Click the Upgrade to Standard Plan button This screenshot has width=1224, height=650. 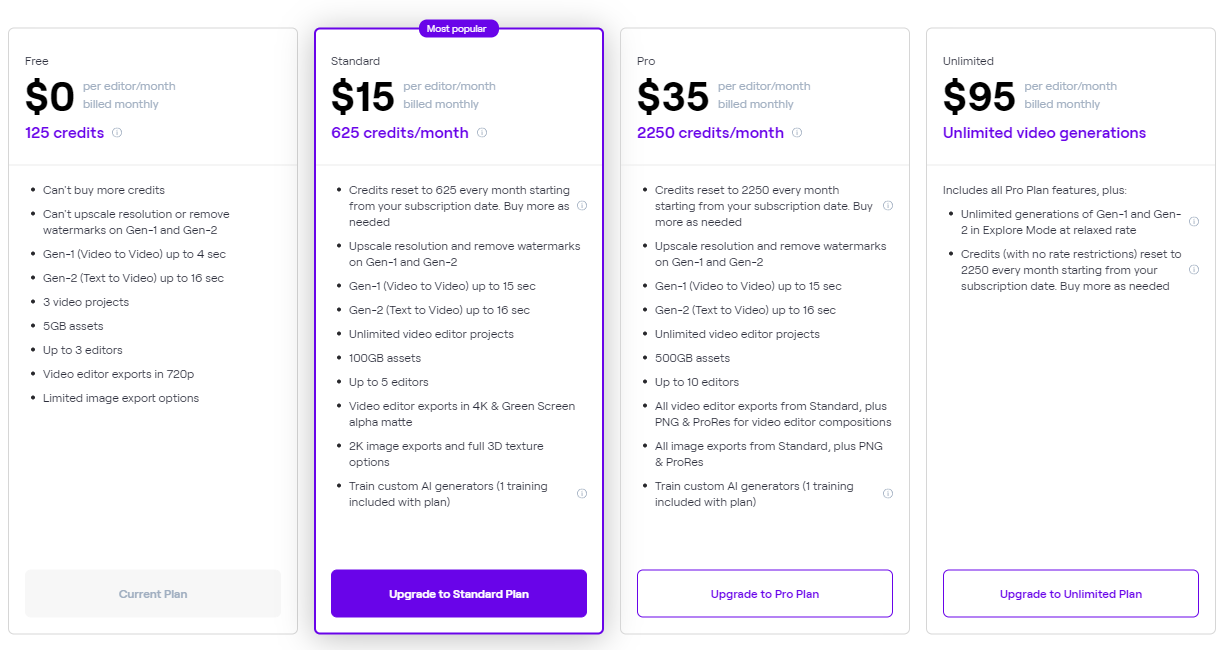(459, 594)
